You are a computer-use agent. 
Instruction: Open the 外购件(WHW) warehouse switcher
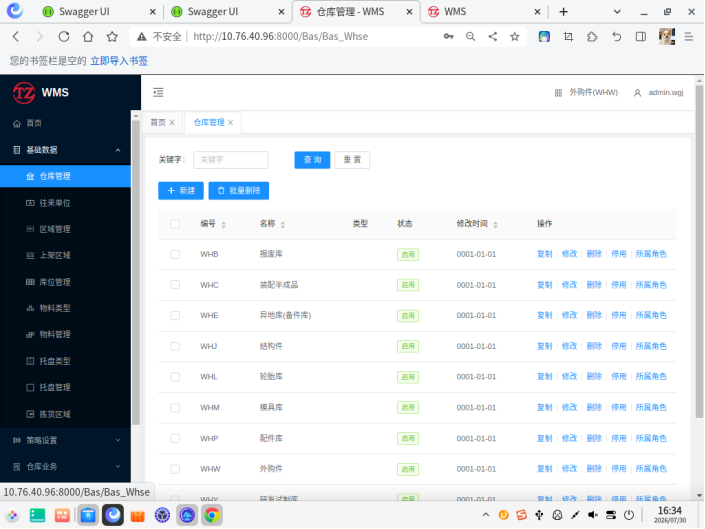(586, 93)
